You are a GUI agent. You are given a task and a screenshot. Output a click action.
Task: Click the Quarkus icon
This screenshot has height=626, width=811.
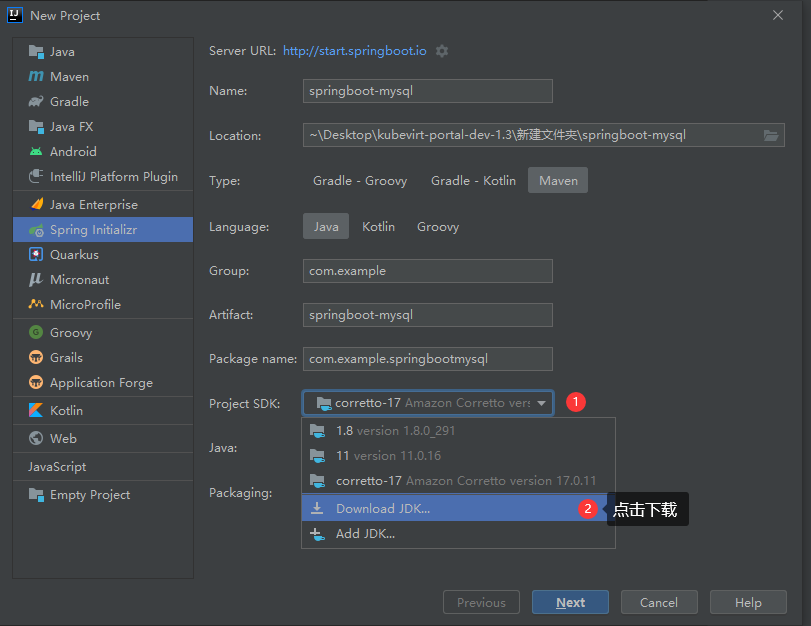(x=36, y=255)
